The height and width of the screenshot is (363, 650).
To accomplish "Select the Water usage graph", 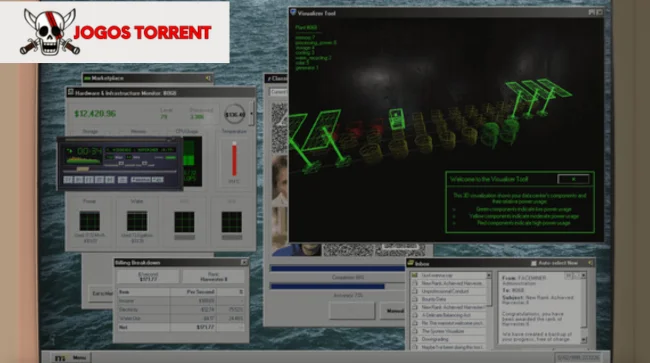I will coord(137,221).
